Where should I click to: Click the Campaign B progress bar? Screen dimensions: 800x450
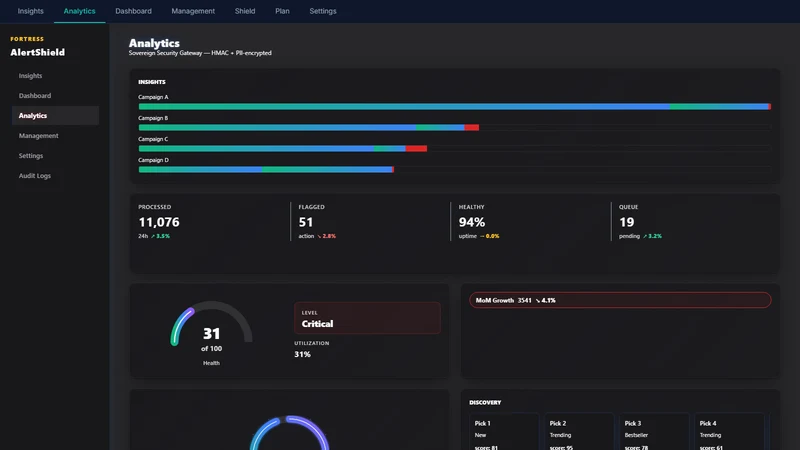(x=455, y=128)
